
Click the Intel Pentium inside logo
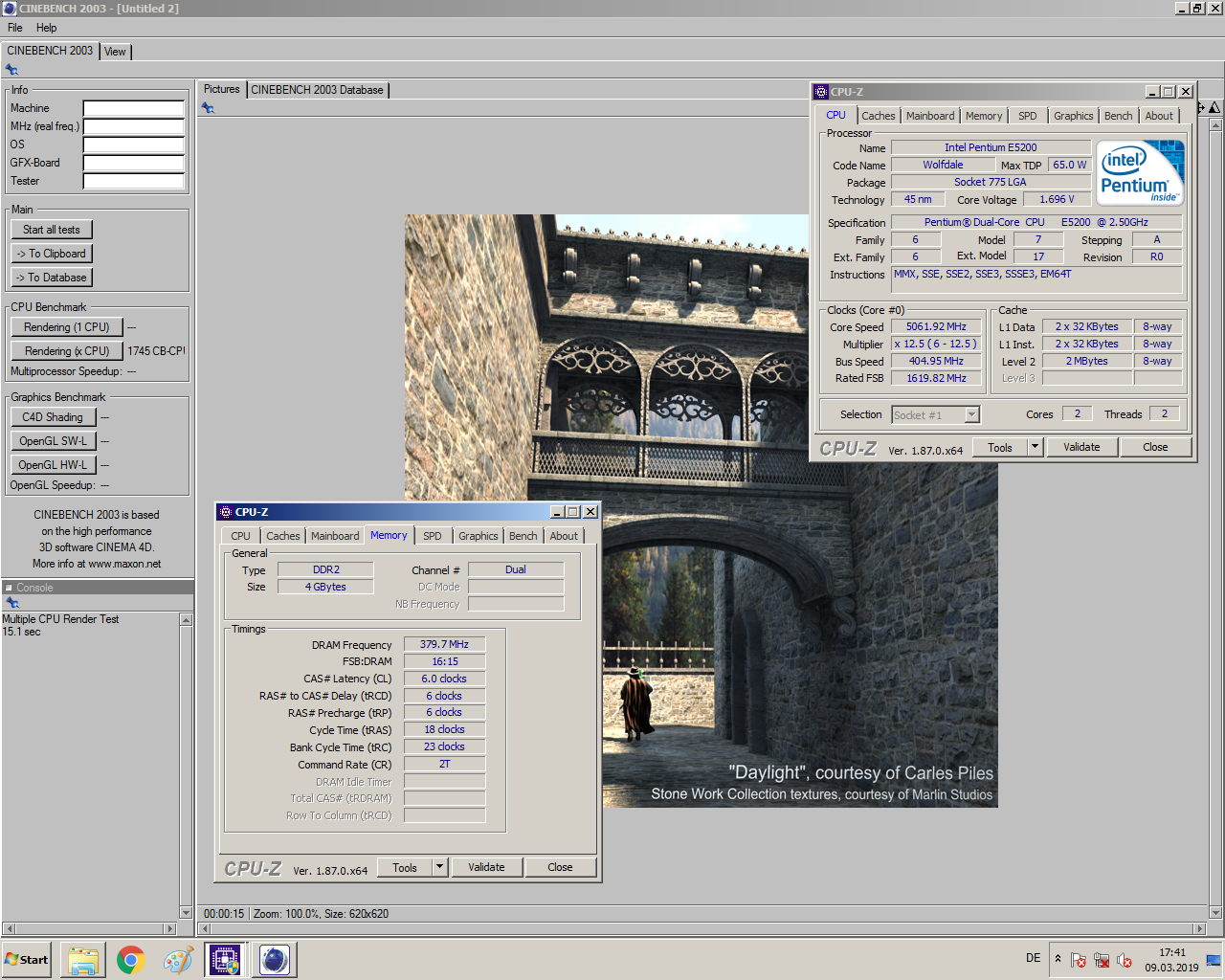coord(1142,172)
